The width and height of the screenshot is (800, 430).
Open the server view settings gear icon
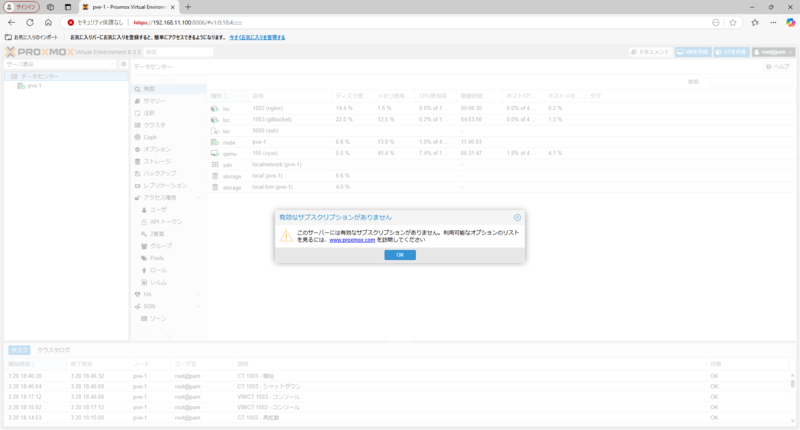pos(123,64)
